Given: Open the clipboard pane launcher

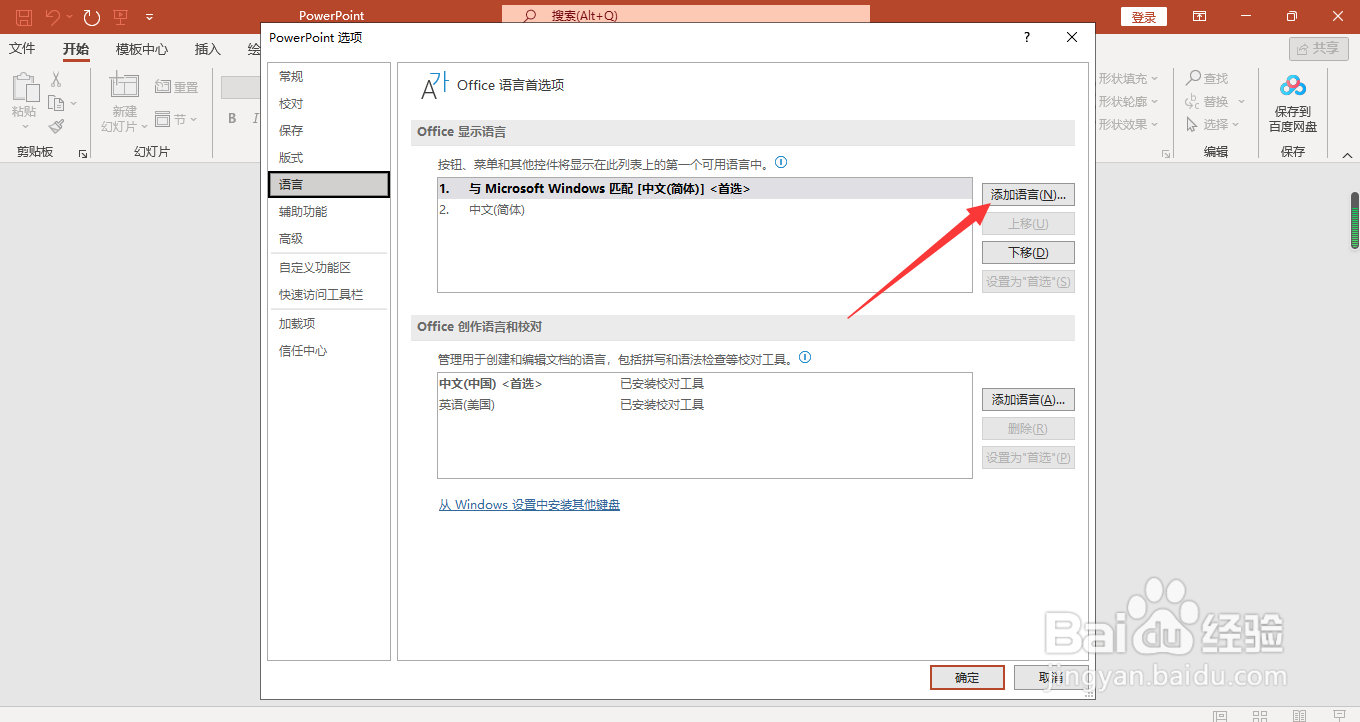Looking at the screenshot, I should pos(83,153).
